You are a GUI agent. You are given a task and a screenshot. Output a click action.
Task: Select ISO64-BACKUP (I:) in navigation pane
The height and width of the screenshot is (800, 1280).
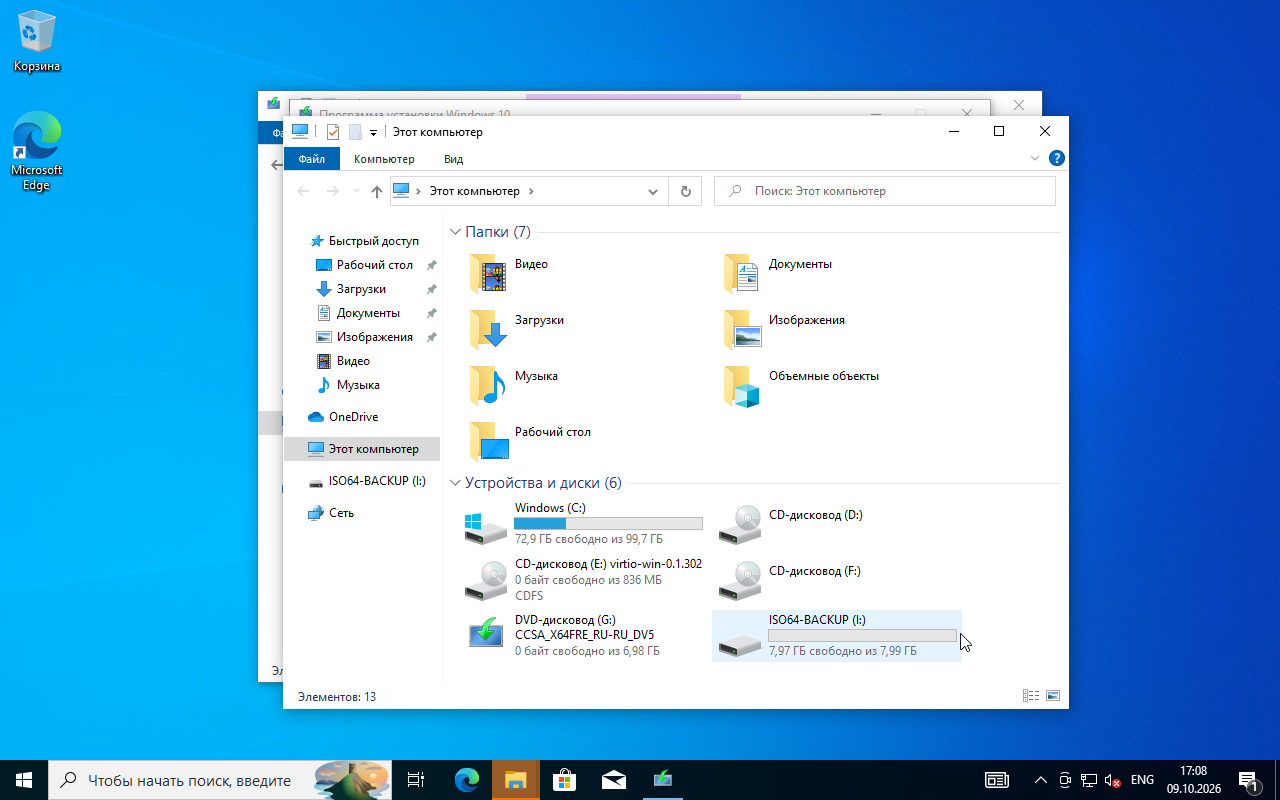(377, 481)
